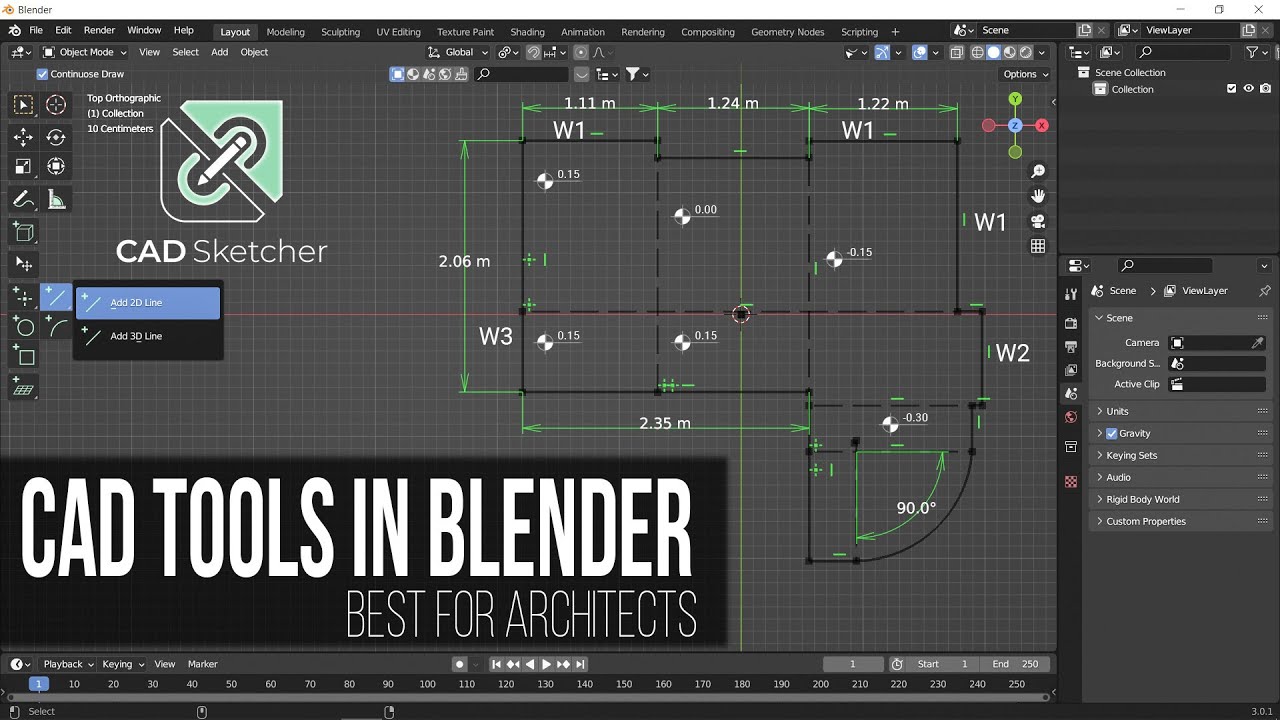Jump to the timeline start frame
1280x720 pixels.
pos(497,664)
